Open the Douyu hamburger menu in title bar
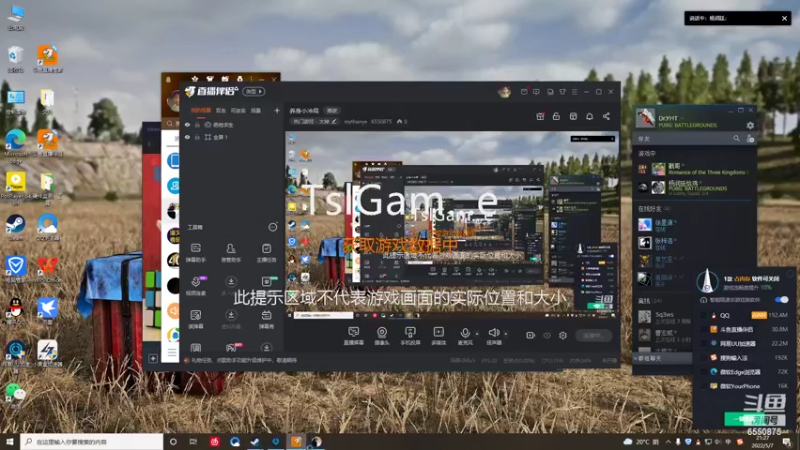Screen dimensions: 800x450 (x=574, y=92)
